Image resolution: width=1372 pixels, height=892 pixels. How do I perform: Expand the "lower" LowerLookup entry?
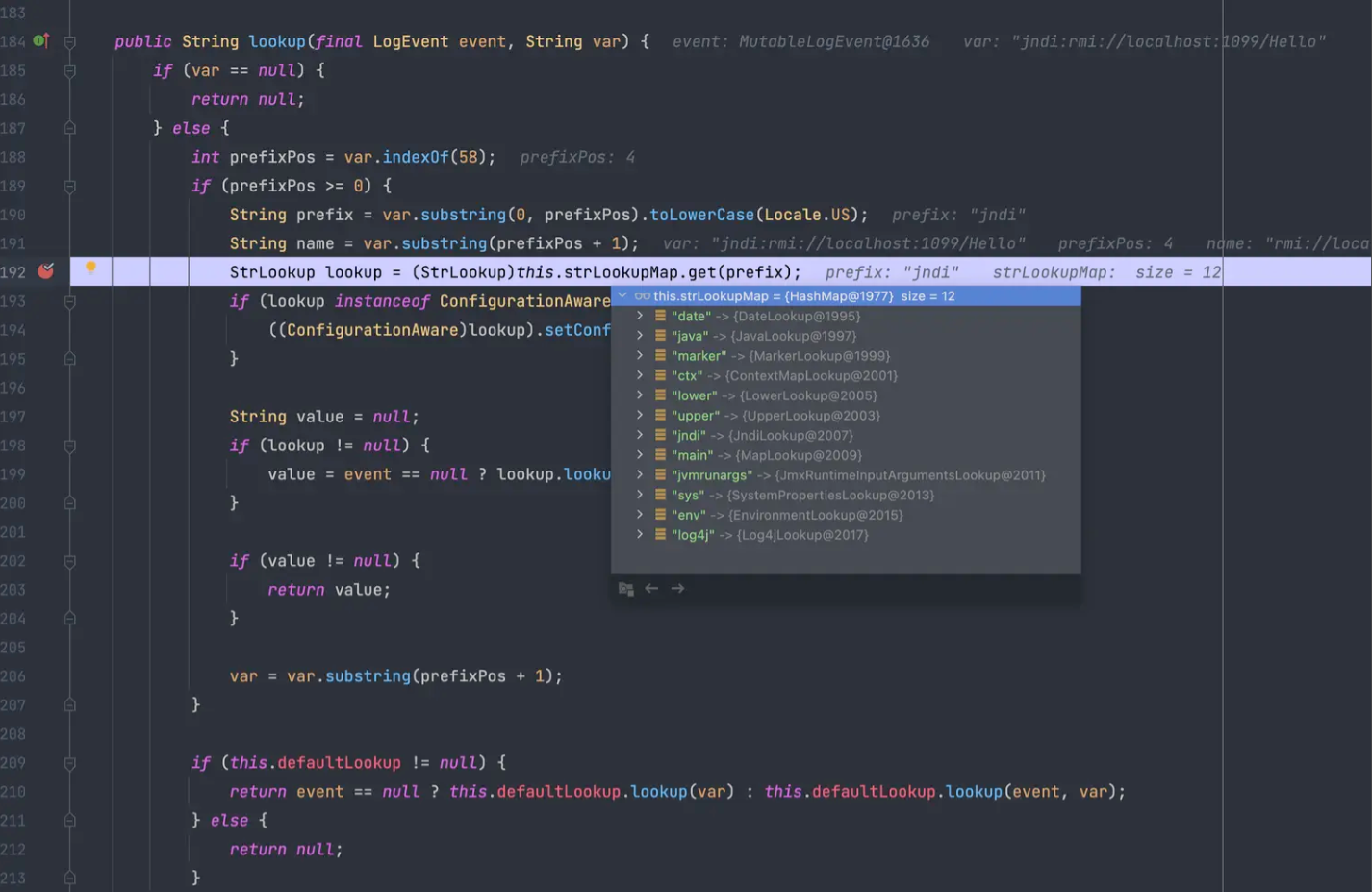(640, 395)
